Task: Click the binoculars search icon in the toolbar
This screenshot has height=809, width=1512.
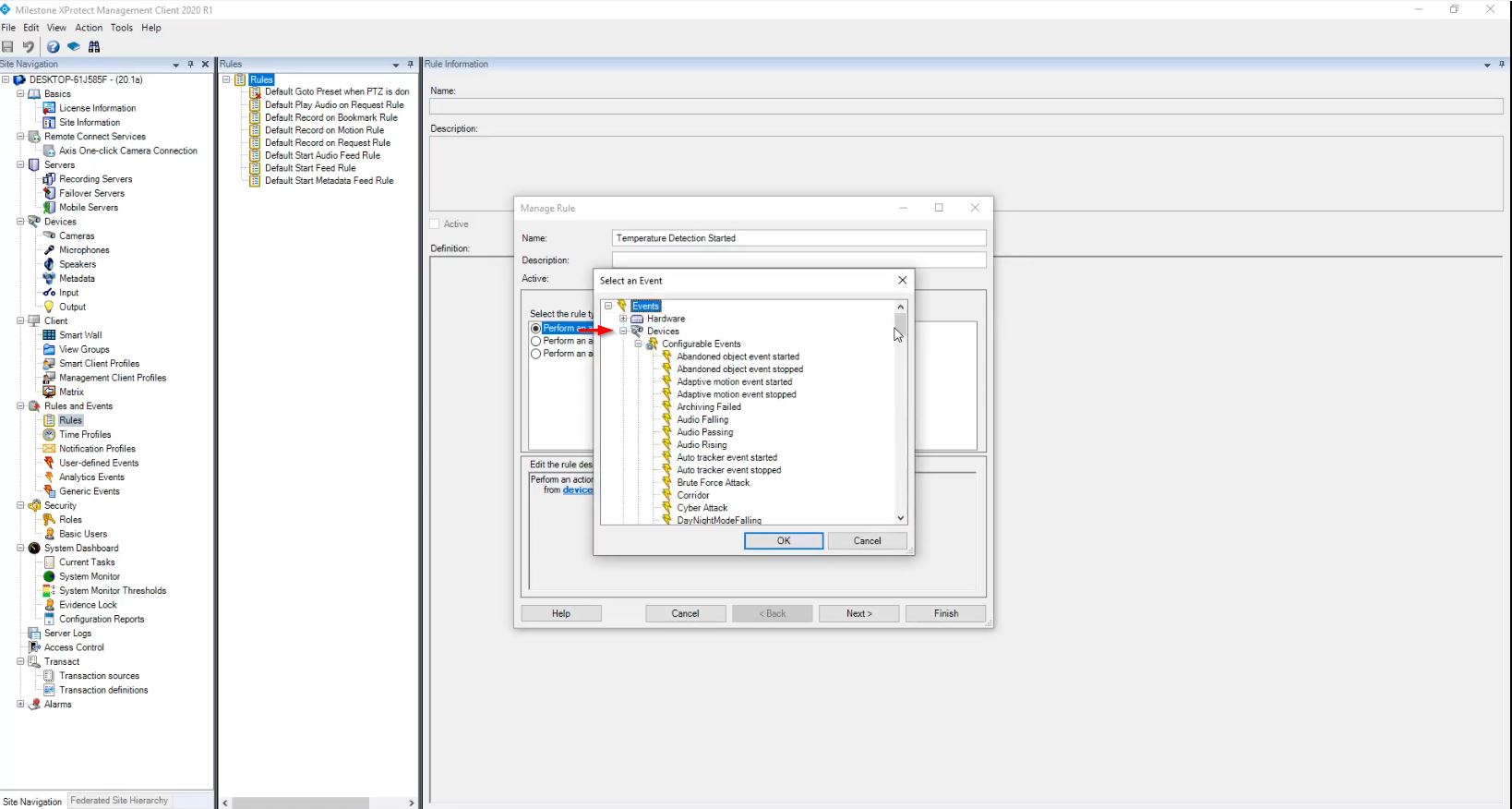Action: [x=94, y=47]
